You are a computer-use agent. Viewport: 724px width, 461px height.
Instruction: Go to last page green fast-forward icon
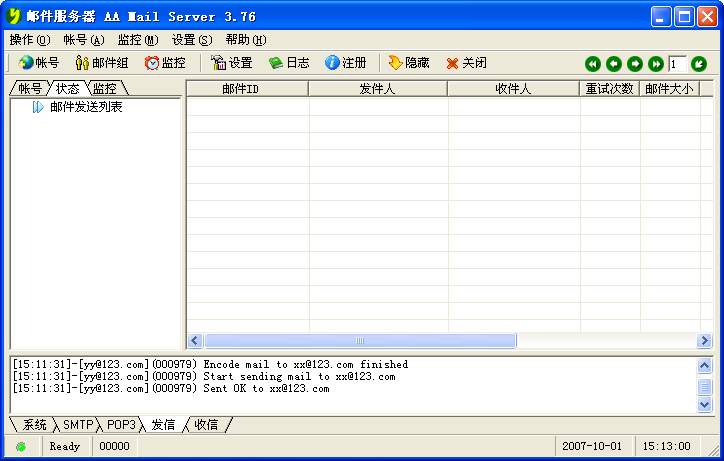tap(656, 64)
